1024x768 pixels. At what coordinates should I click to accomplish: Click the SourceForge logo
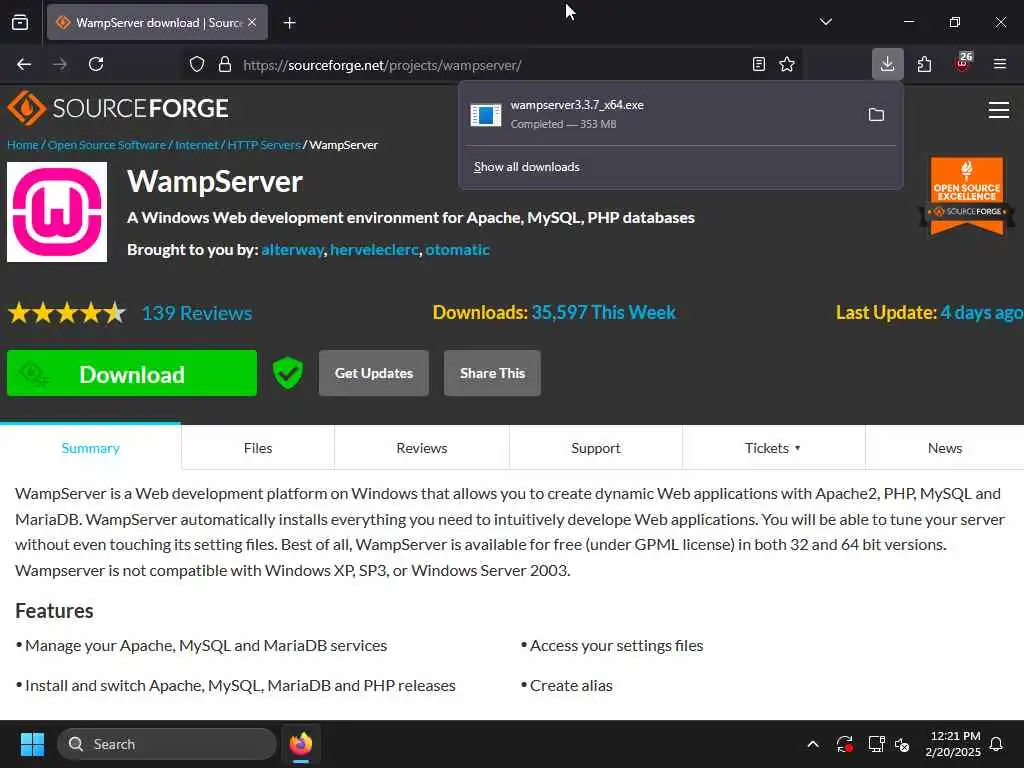118,108
